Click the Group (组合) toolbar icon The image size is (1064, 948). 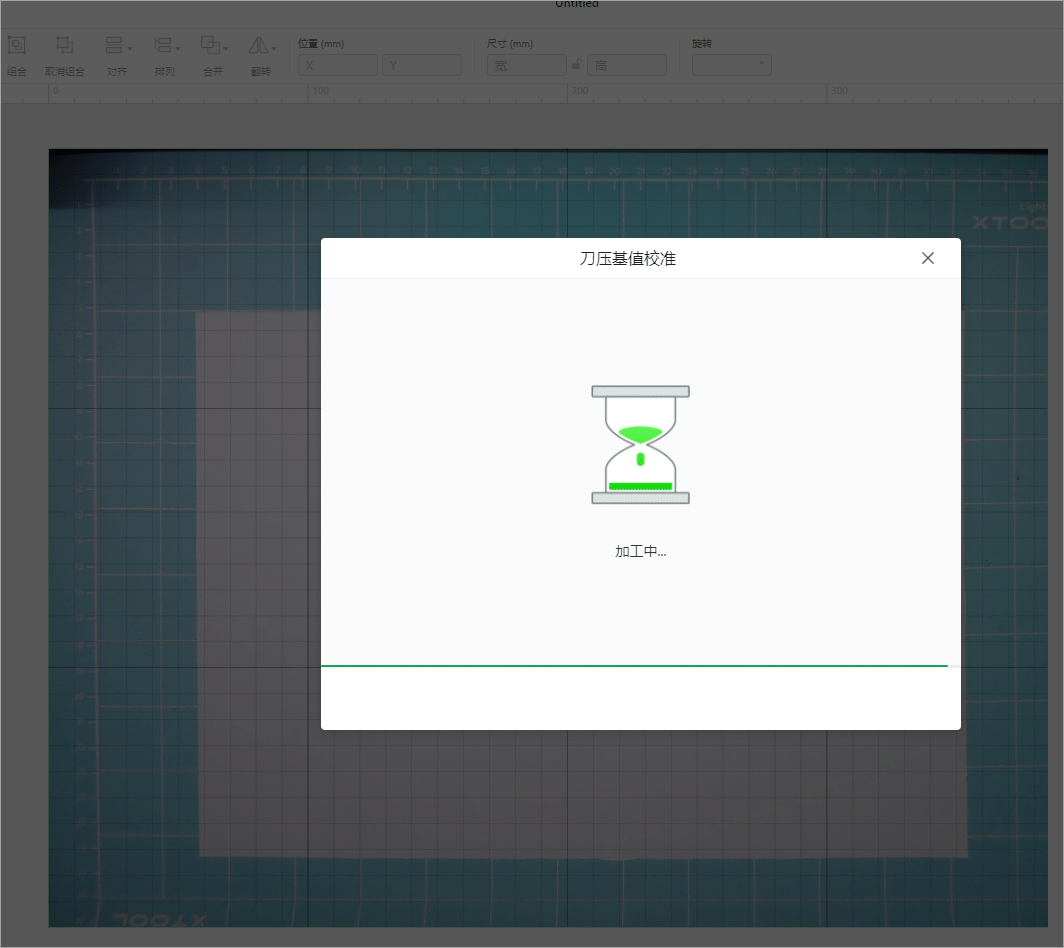(x=16, y=45)
